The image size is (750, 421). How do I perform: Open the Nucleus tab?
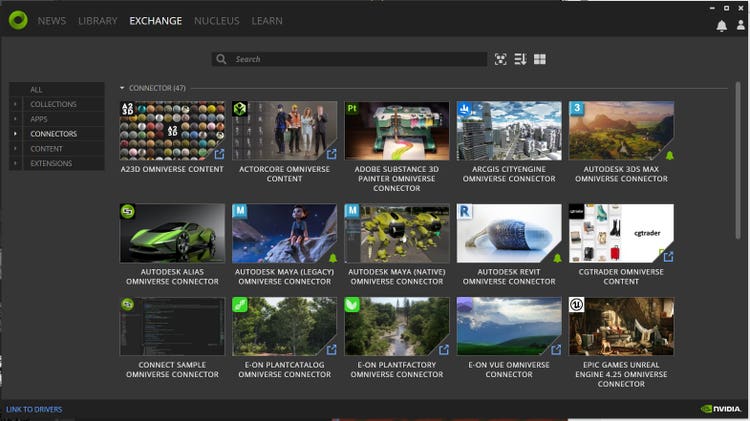pos(217,21)
